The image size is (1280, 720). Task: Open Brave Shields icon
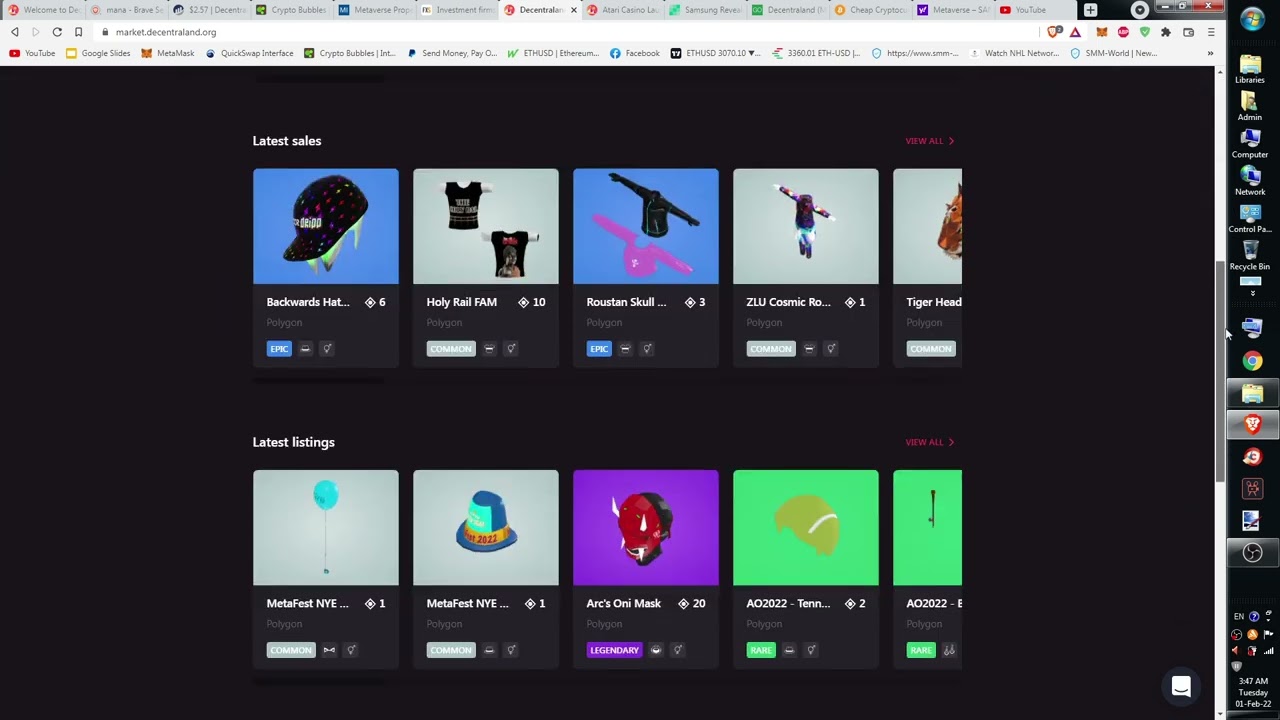(x=1055, y=32)
